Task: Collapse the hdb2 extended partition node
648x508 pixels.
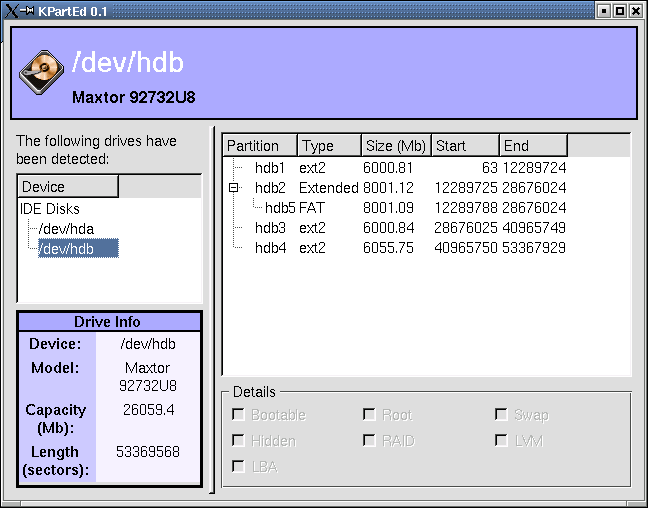Action: (233, 188)
